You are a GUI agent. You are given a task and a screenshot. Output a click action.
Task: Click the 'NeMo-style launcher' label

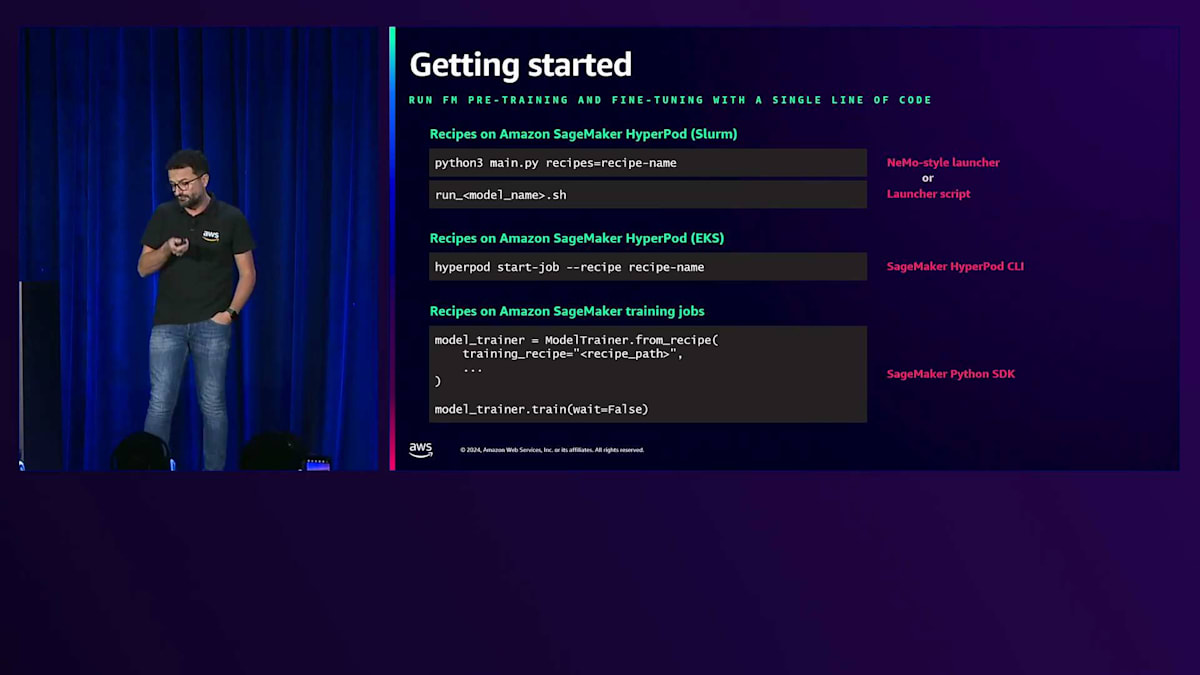click(943, 162)
